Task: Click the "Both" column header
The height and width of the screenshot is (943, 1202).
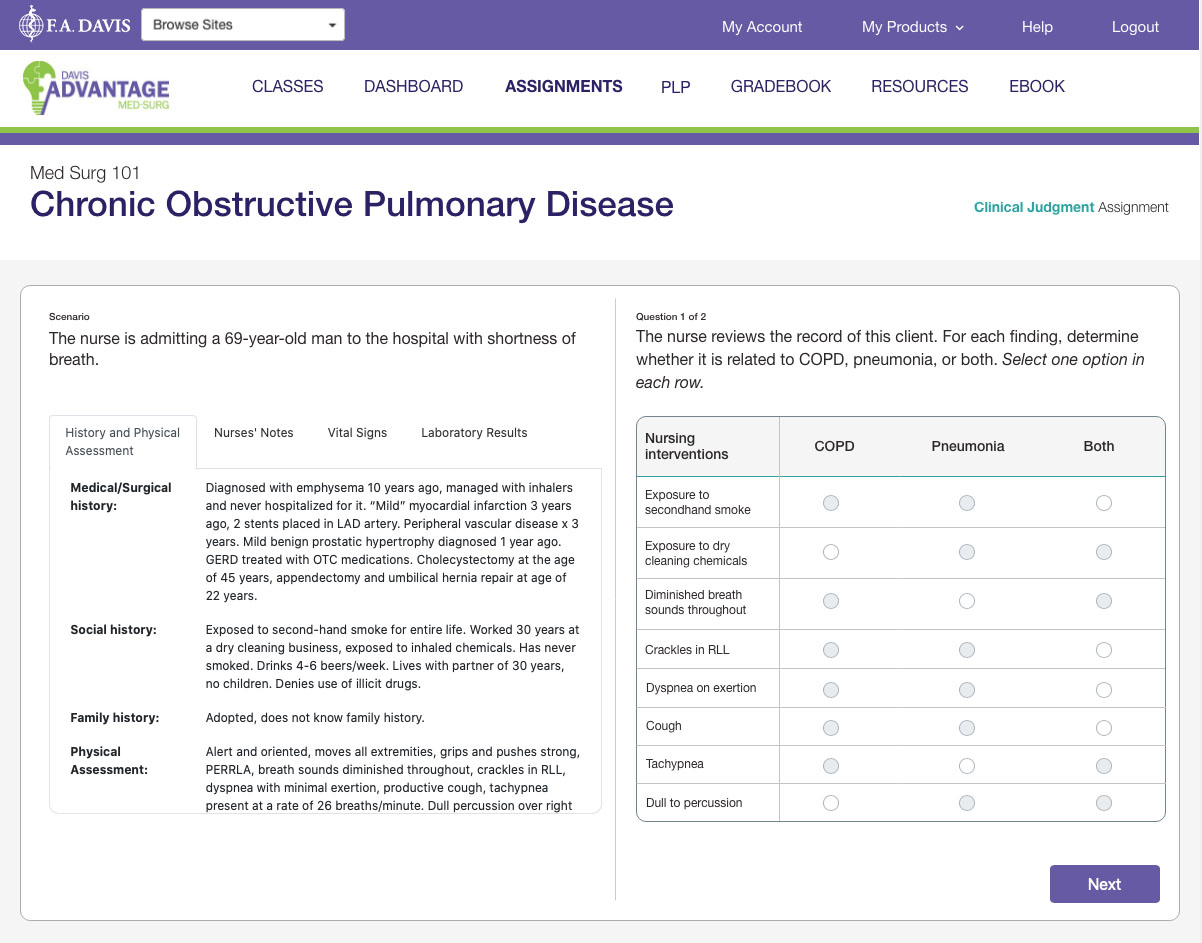Action: click(x=1099, y=446)
